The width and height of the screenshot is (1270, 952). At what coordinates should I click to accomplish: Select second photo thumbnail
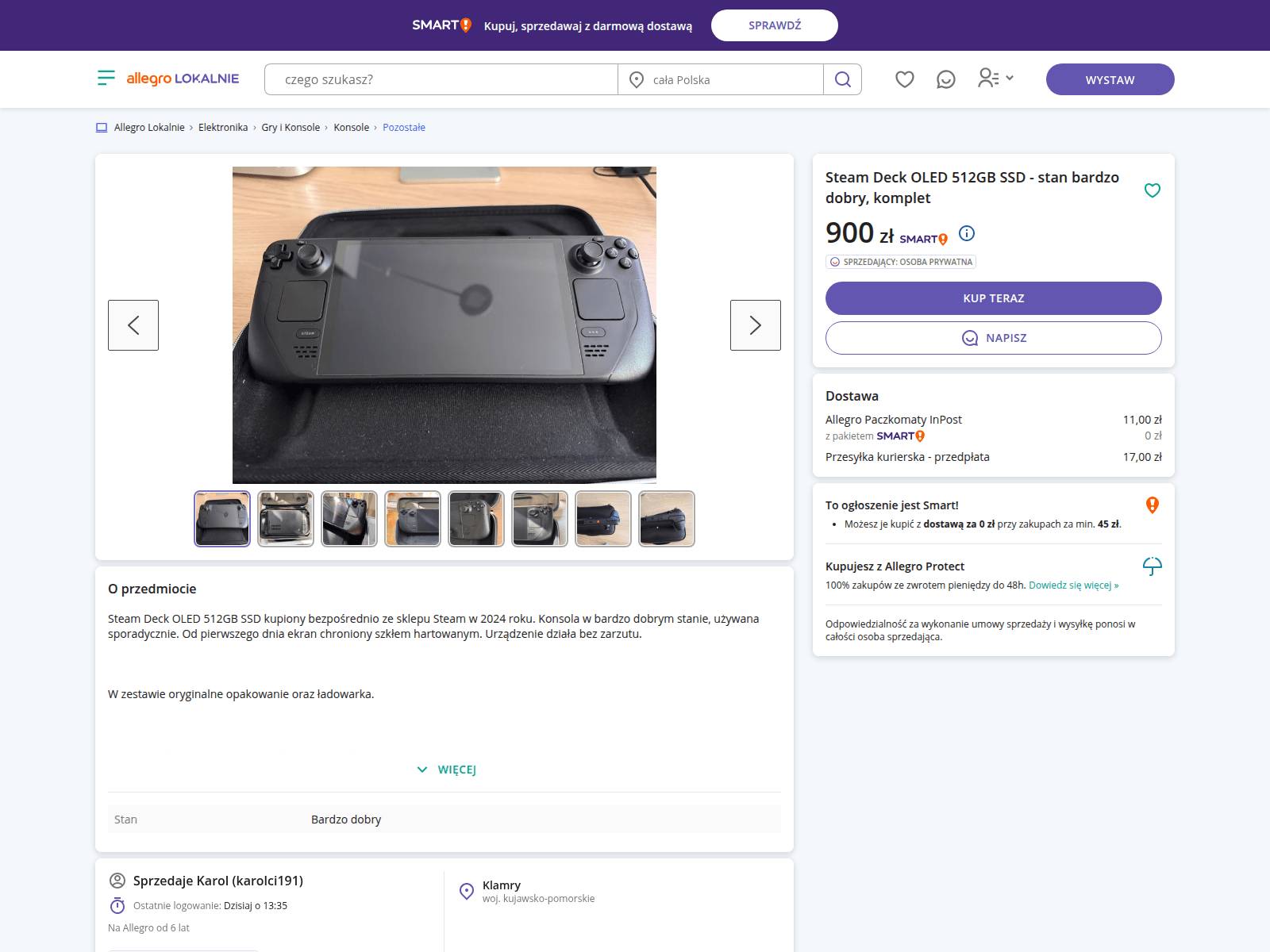pyautogui.click(x=286, y=519)
